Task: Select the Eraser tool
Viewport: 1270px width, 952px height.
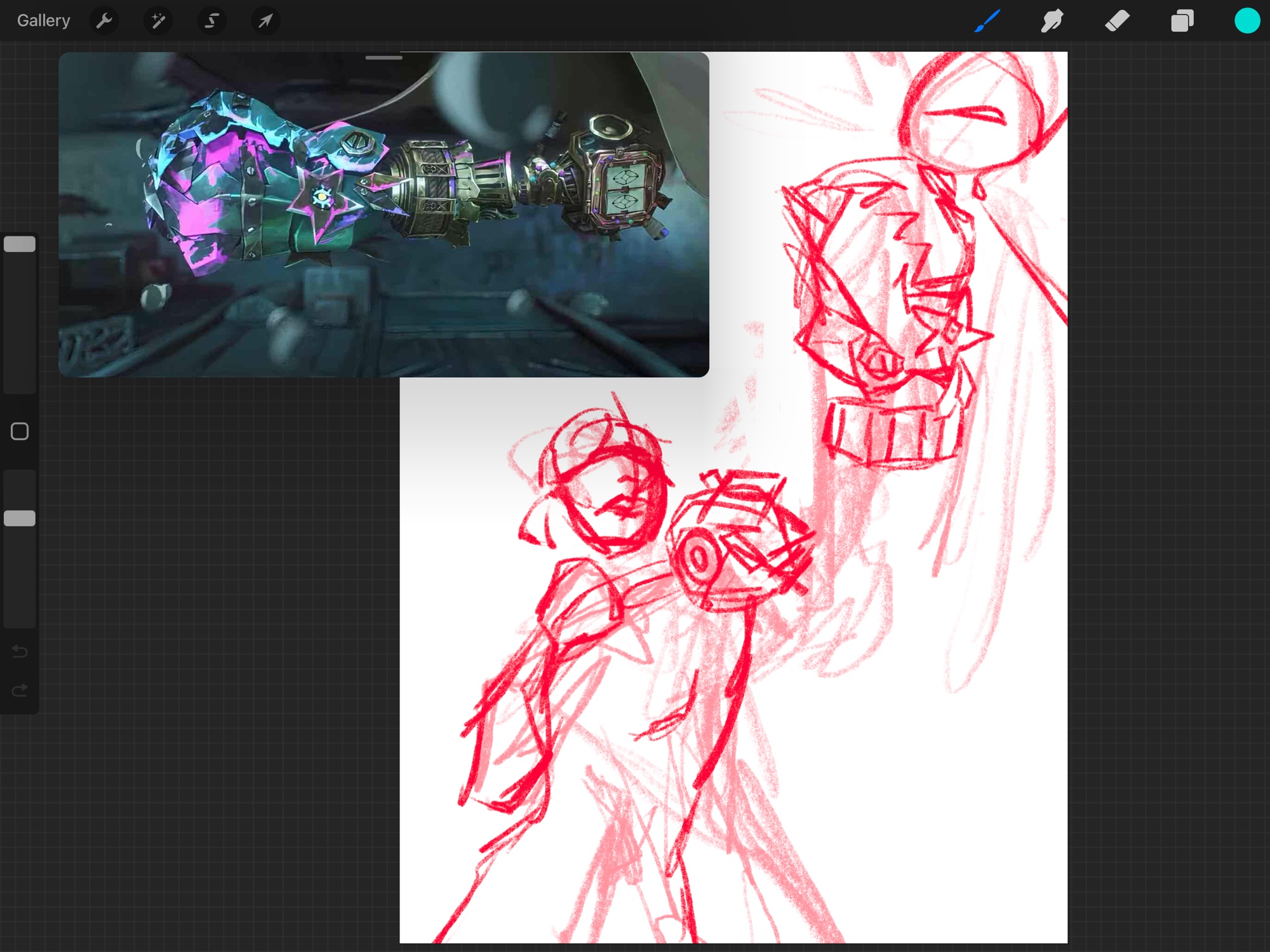Action: point(1117,21)
